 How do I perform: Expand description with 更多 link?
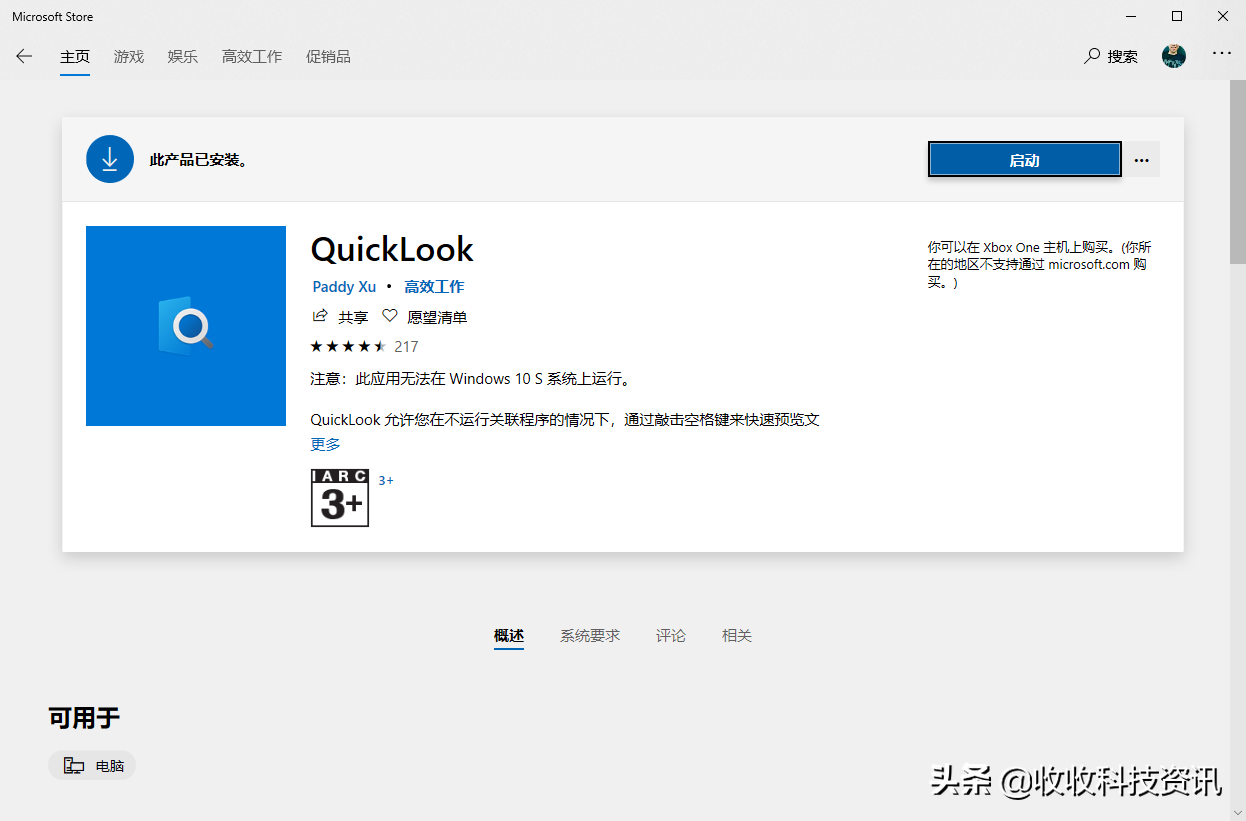coord(326,444)
